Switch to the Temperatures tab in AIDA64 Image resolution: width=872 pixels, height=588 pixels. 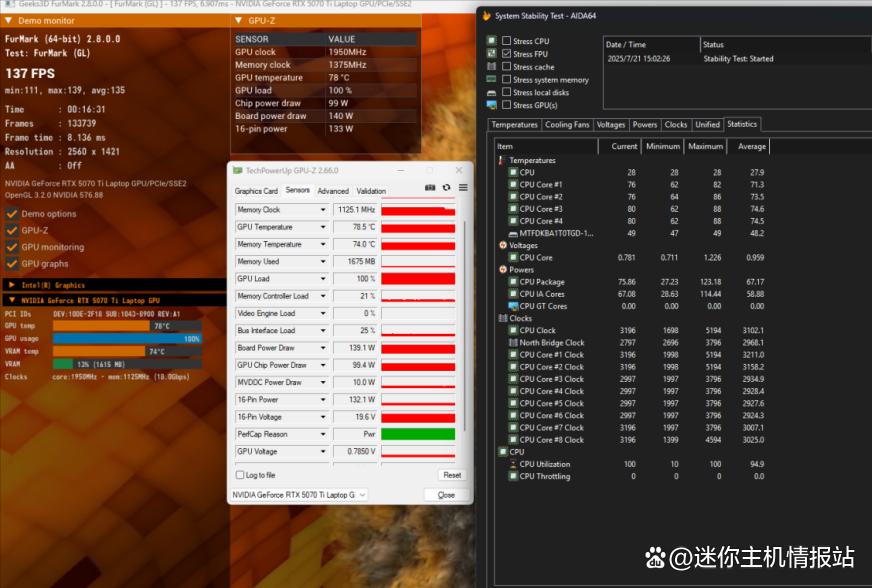point(514,125)
